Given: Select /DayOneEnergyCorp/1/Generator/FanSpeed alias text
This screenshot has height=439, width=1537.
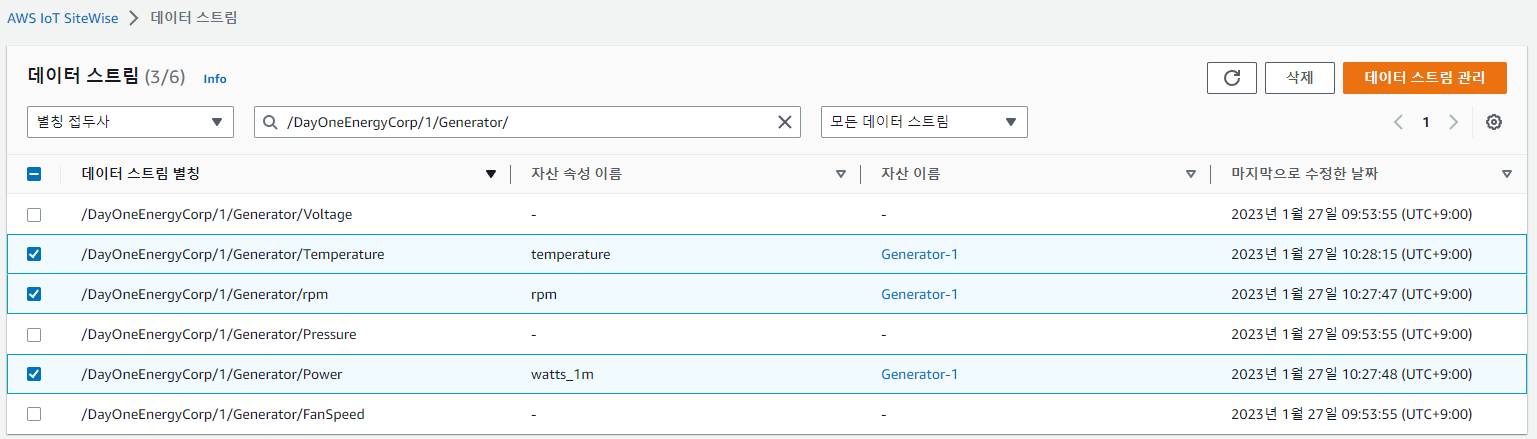Looking at the screenshot, I should coord(223,414).
